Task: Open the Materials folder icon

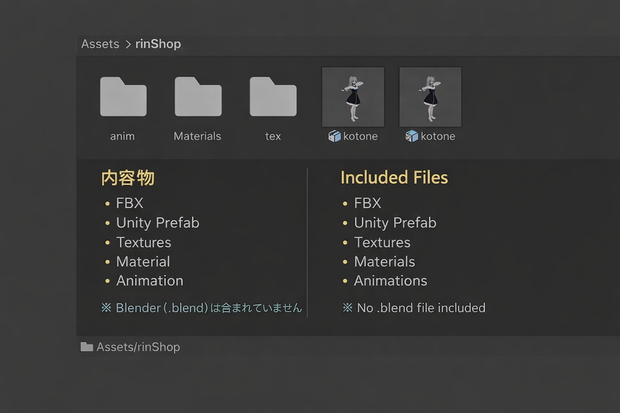Action: point(198,97)
